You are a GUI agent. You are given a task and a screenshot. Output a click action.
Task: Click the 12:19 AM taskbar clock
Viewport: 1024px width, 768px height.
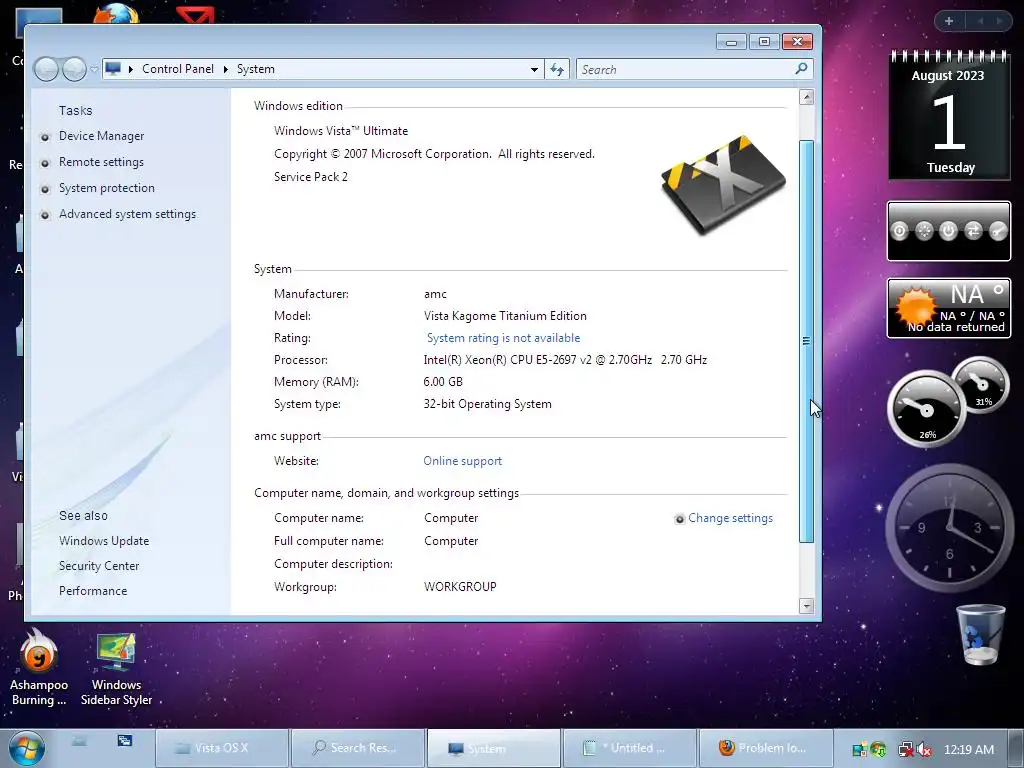[969, 750]
